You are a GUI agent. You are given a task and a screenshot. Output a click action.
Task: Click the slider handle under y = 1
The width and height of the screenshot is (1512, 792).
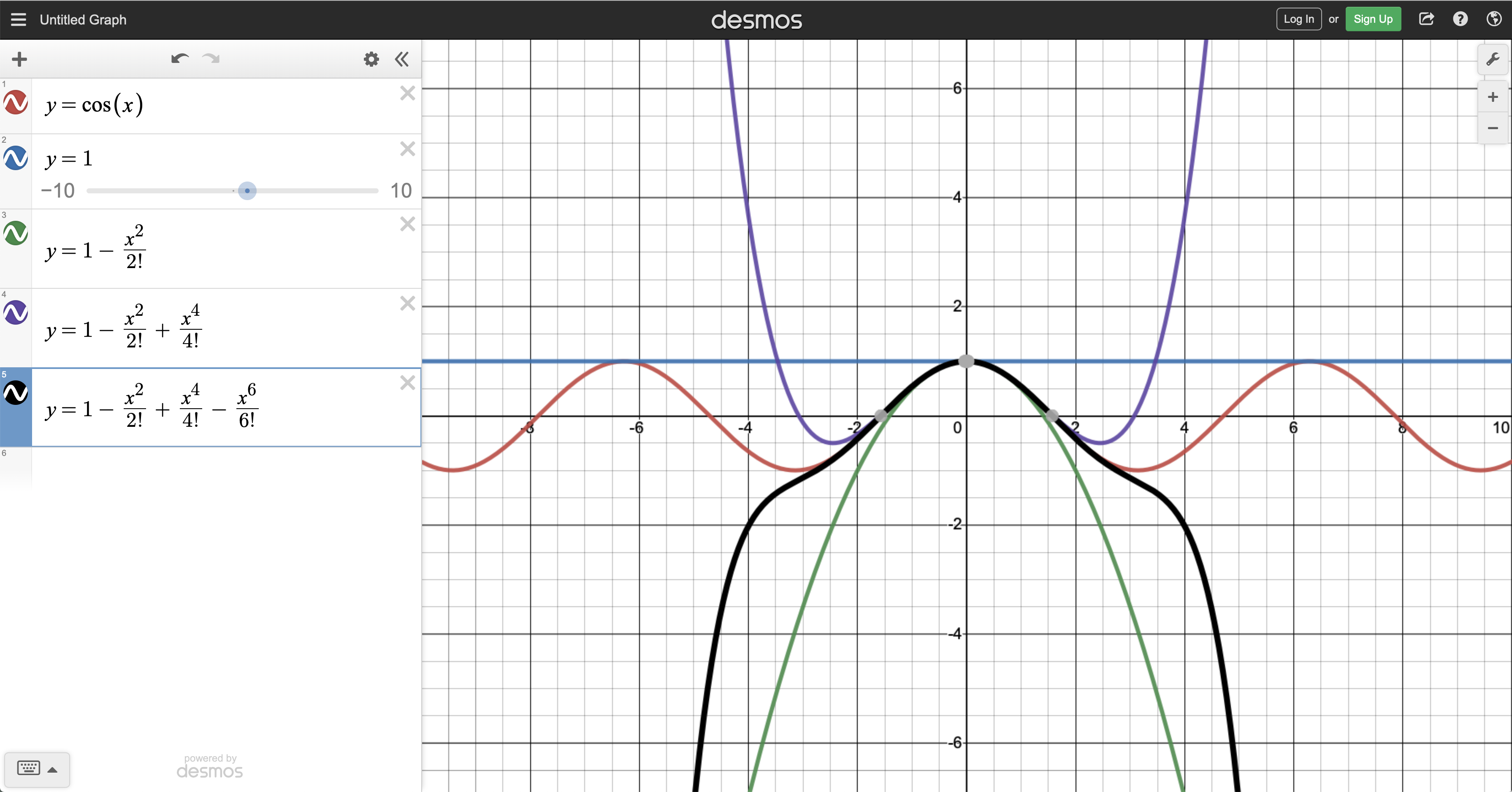[247, 191]
